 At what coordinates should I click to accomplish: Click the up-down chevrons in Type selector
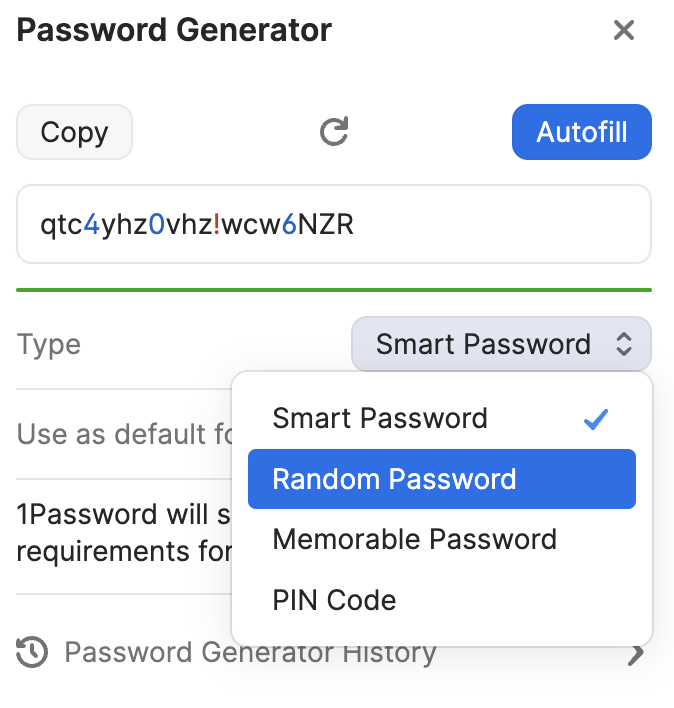click(x=624, y=345)
